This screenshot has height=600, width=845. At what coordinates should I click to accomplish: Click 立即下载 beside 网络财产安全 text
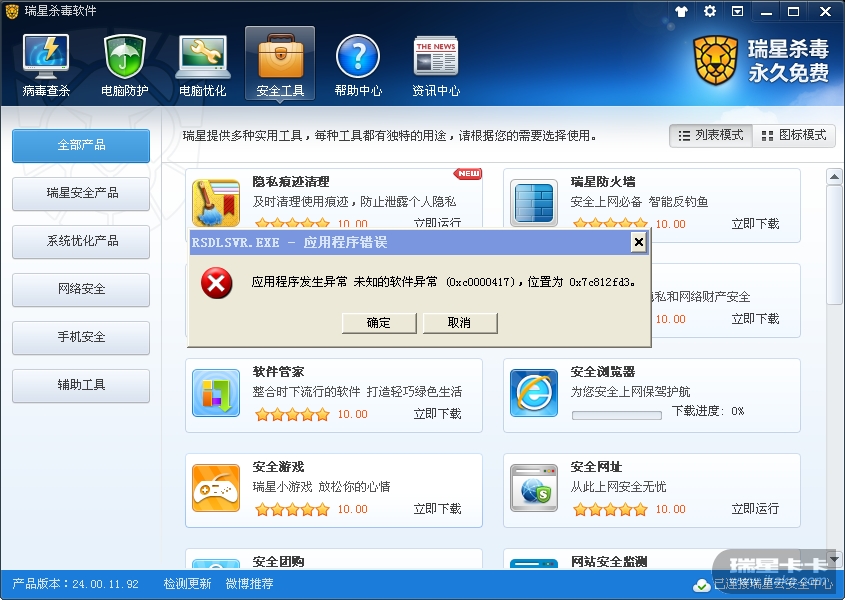pos(755,319)
